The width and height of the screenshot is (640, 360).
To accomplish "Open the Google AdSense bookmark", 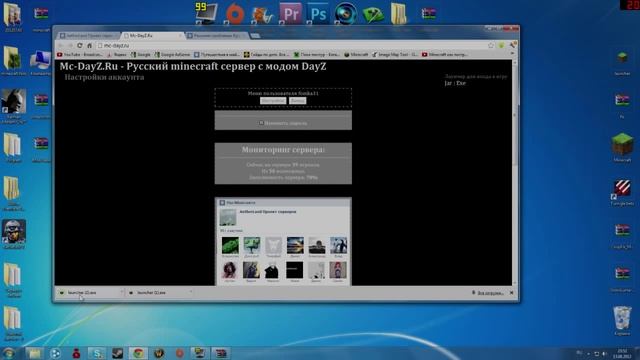I will pos(172,54).
